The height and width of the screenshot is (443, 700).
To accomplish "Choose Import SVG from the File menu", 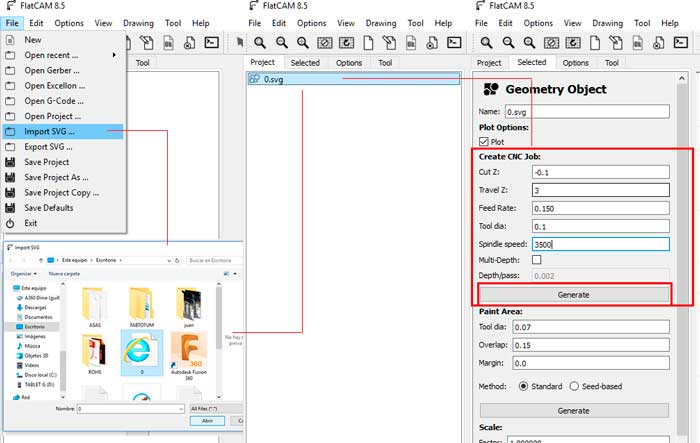I will point(62,131).
